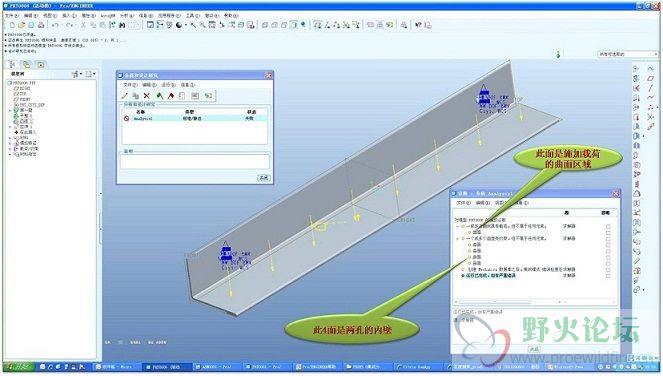Tick the second ignore checkbox in diagnostics dialog
663x376 pixels.
pyautogui.click(x=608, y=233)
